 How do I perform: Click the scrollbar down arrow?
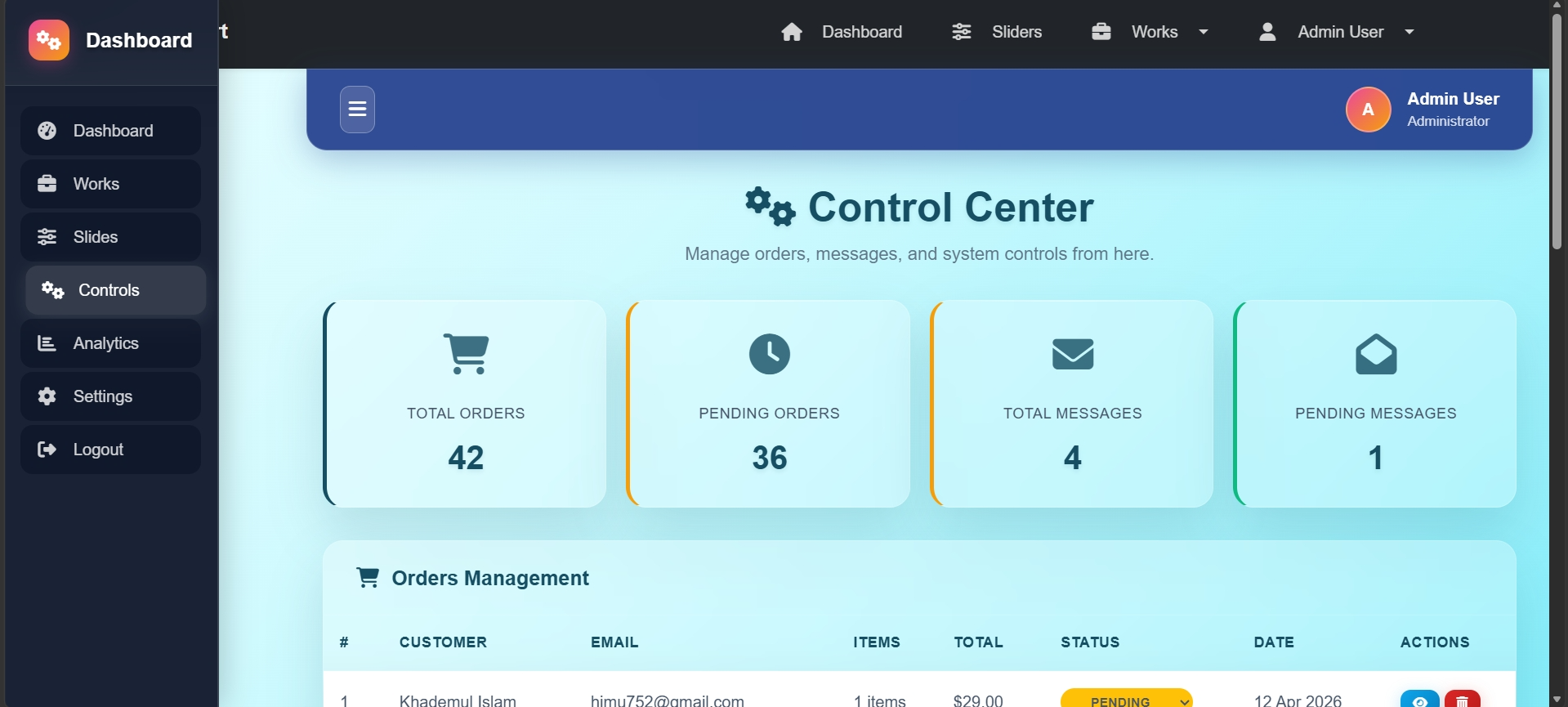click(x=1557, y=700)
